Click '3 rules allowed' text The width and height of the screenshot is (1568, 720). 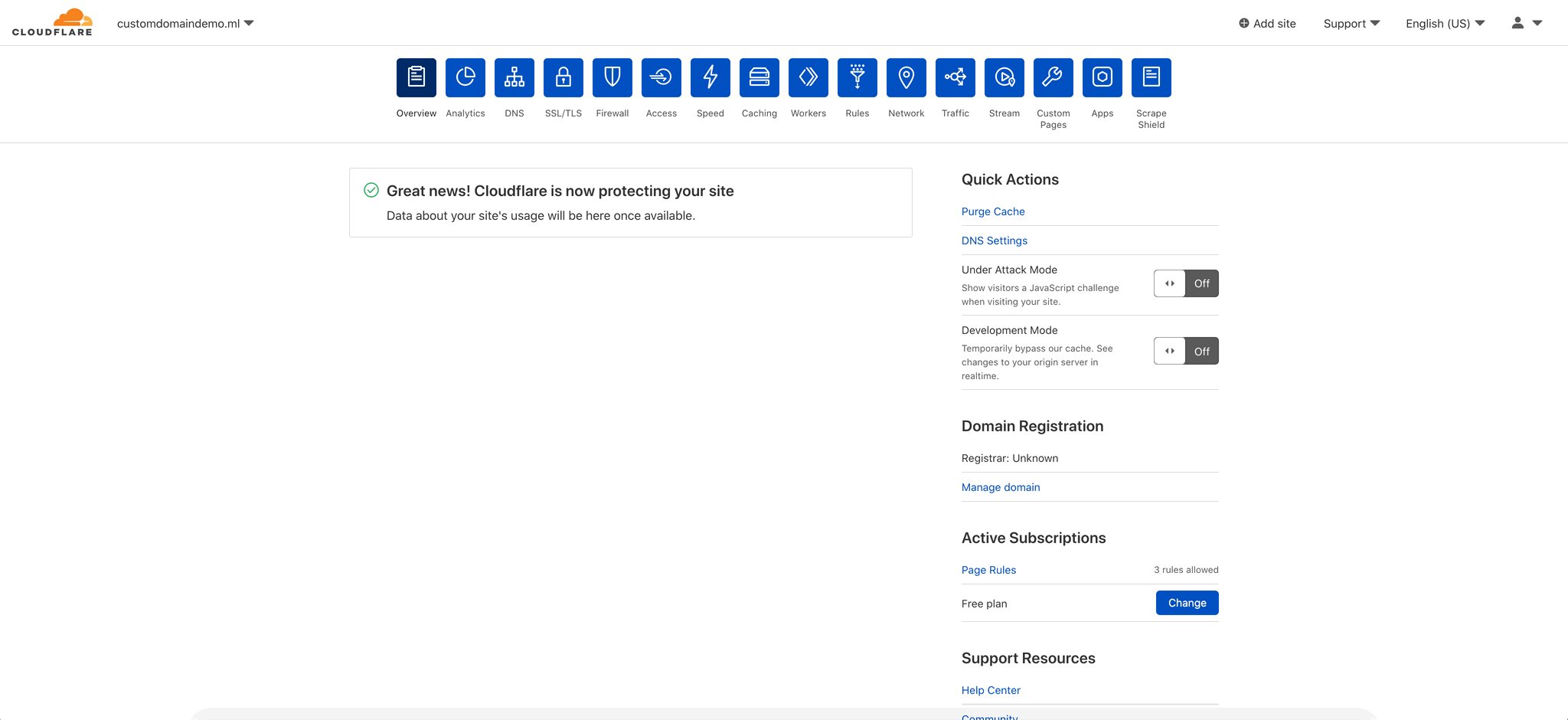tap(1186, 570)
